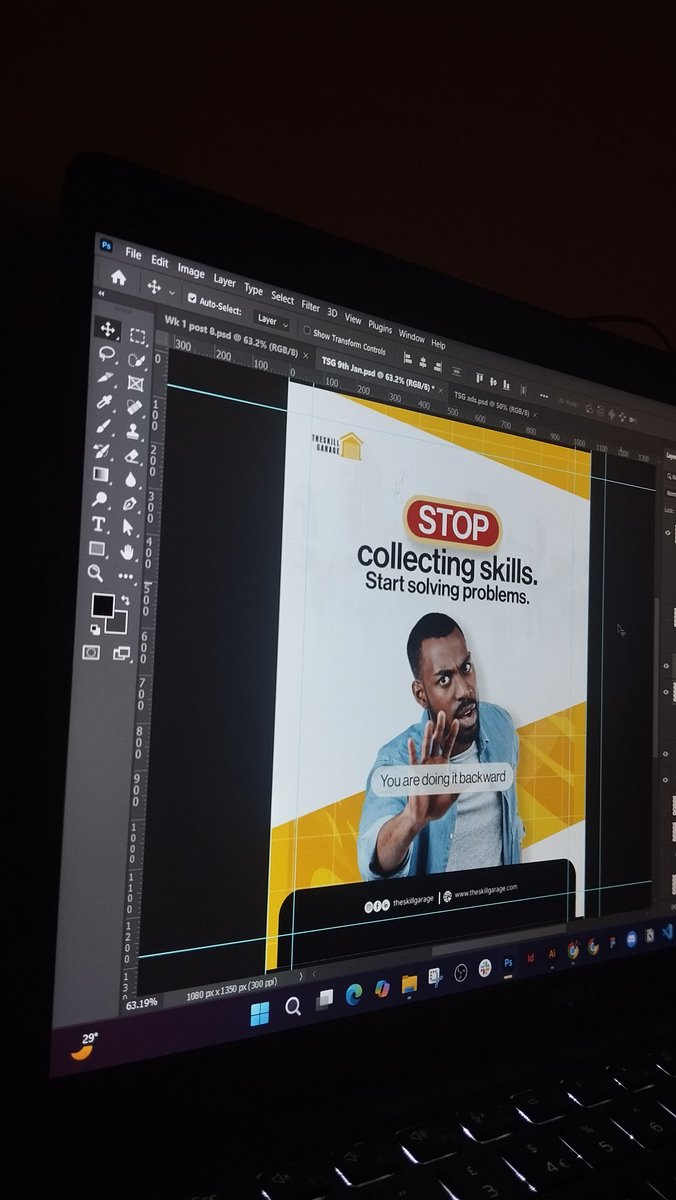
Task: Select the Hand tool
Action: (x=126, y=551)
